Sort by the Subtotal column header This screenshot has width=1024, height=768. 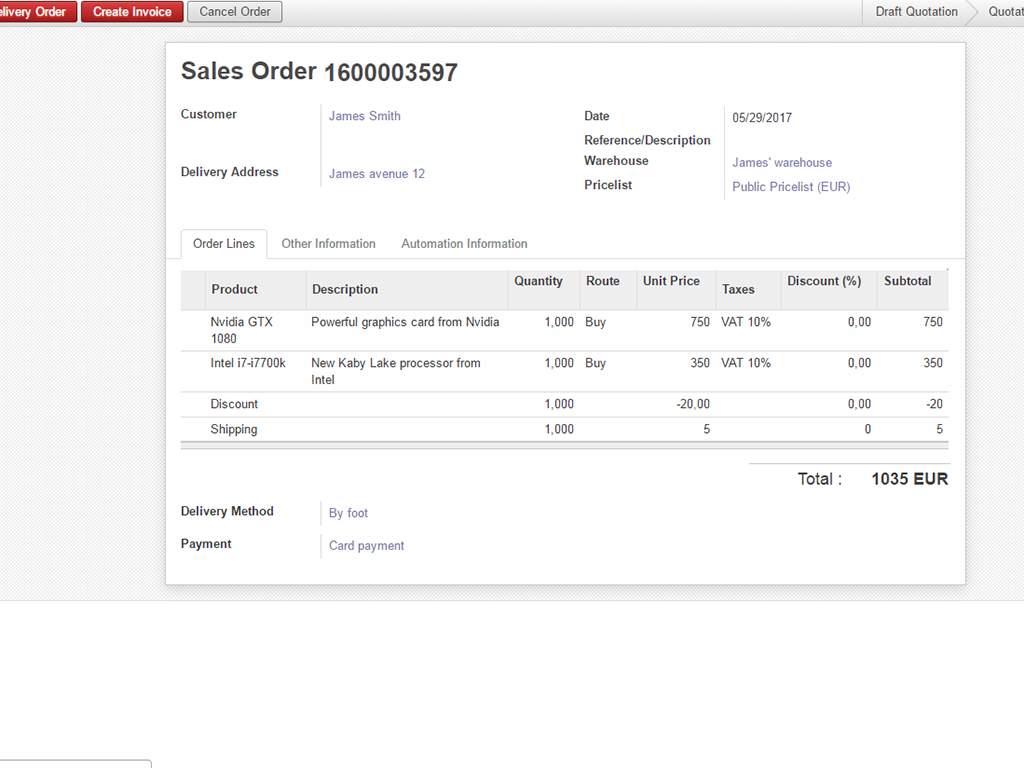(907, 281)
